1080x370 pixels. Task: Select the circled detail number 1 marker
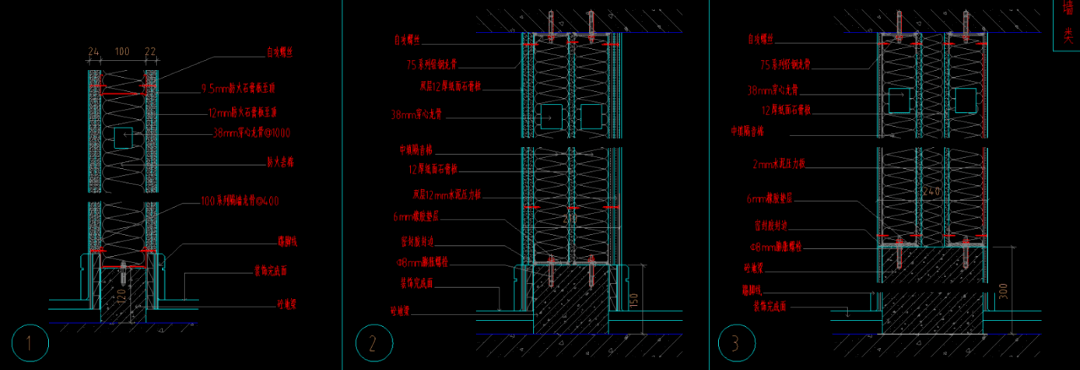30,343
